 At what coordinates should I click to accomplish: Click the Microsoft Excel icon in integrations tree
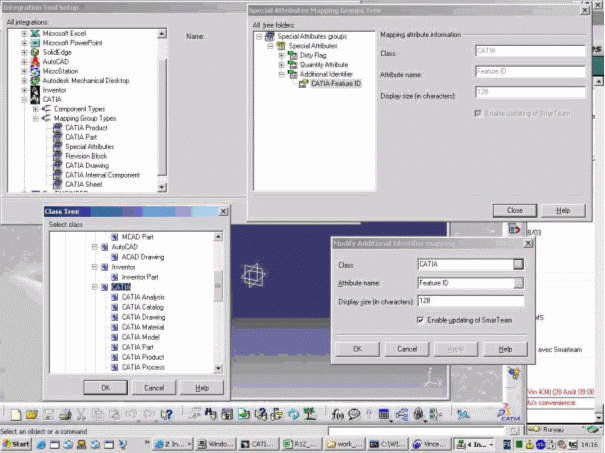point(35,33)
